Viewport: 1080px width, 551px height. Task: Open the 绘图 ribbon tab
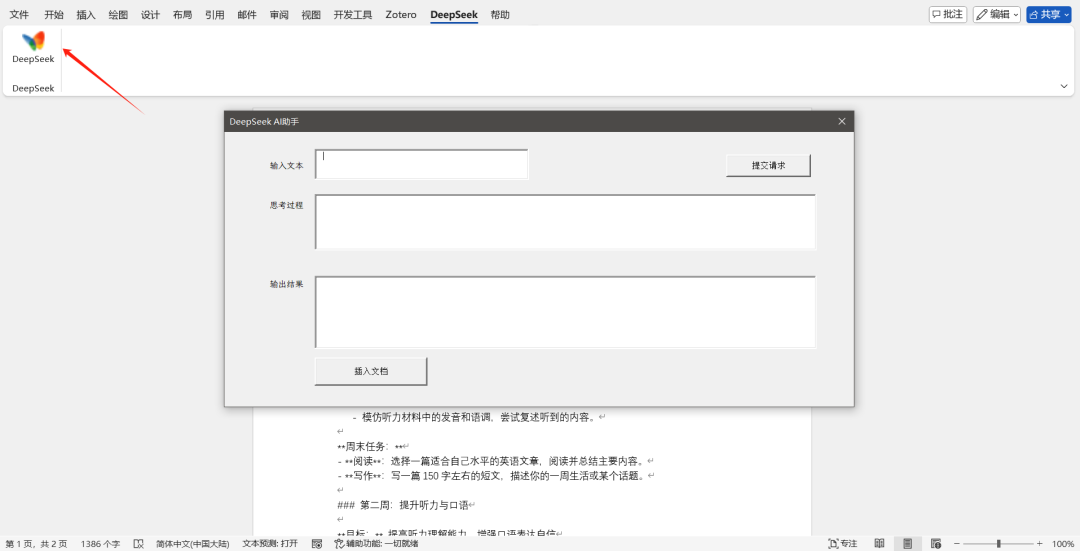click(x=118, y=14)
